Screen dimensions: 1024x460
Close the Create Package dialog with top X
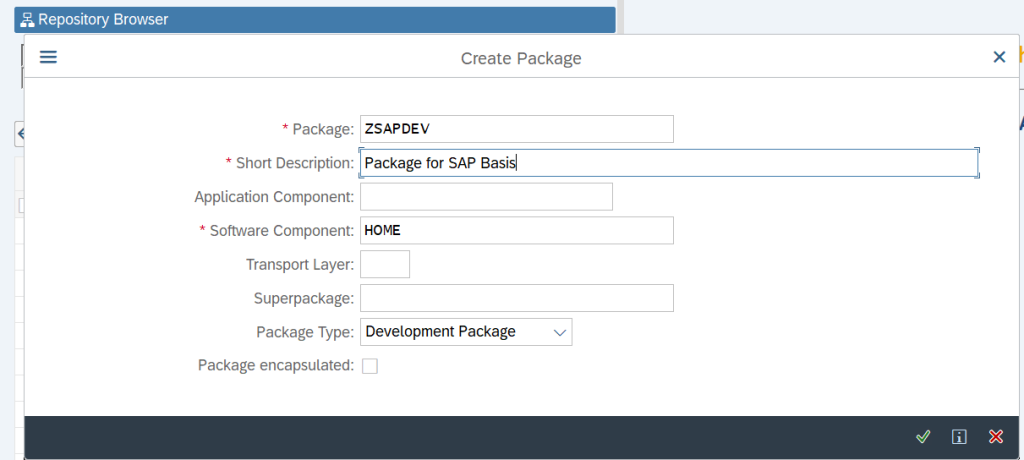[x=999, y=58]
